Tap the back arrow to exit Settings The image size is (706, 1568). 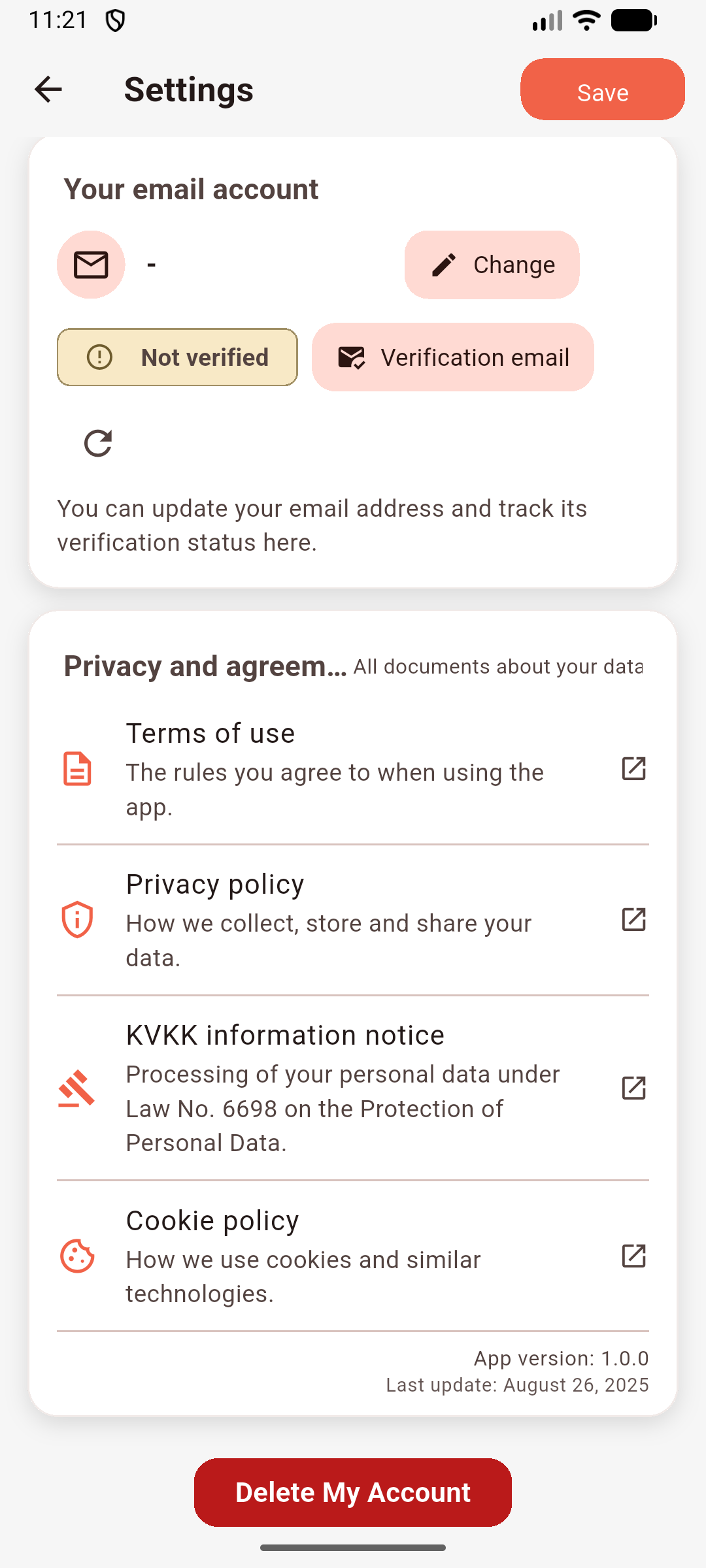48,89
